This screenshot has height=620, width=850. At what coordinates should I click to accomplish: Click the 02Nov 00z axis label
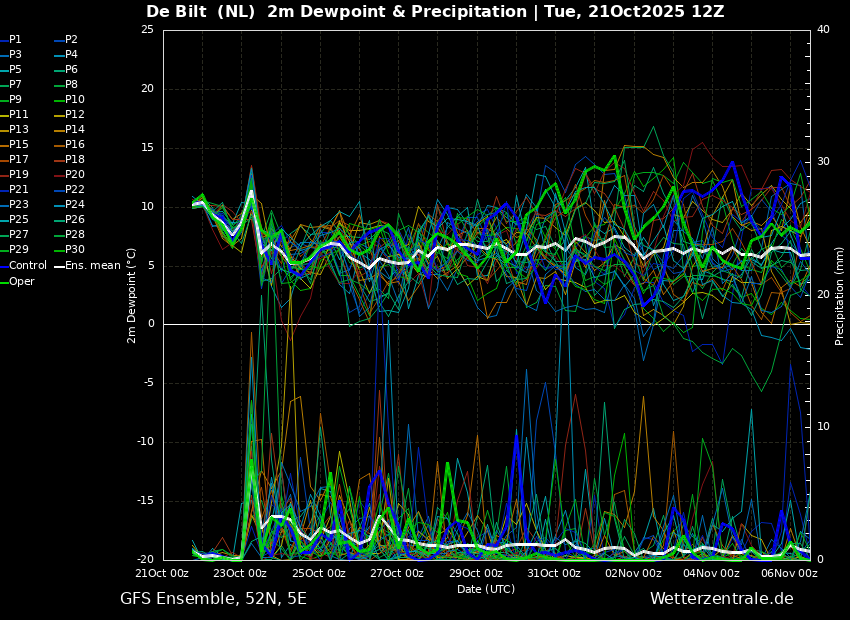(632, 574)
